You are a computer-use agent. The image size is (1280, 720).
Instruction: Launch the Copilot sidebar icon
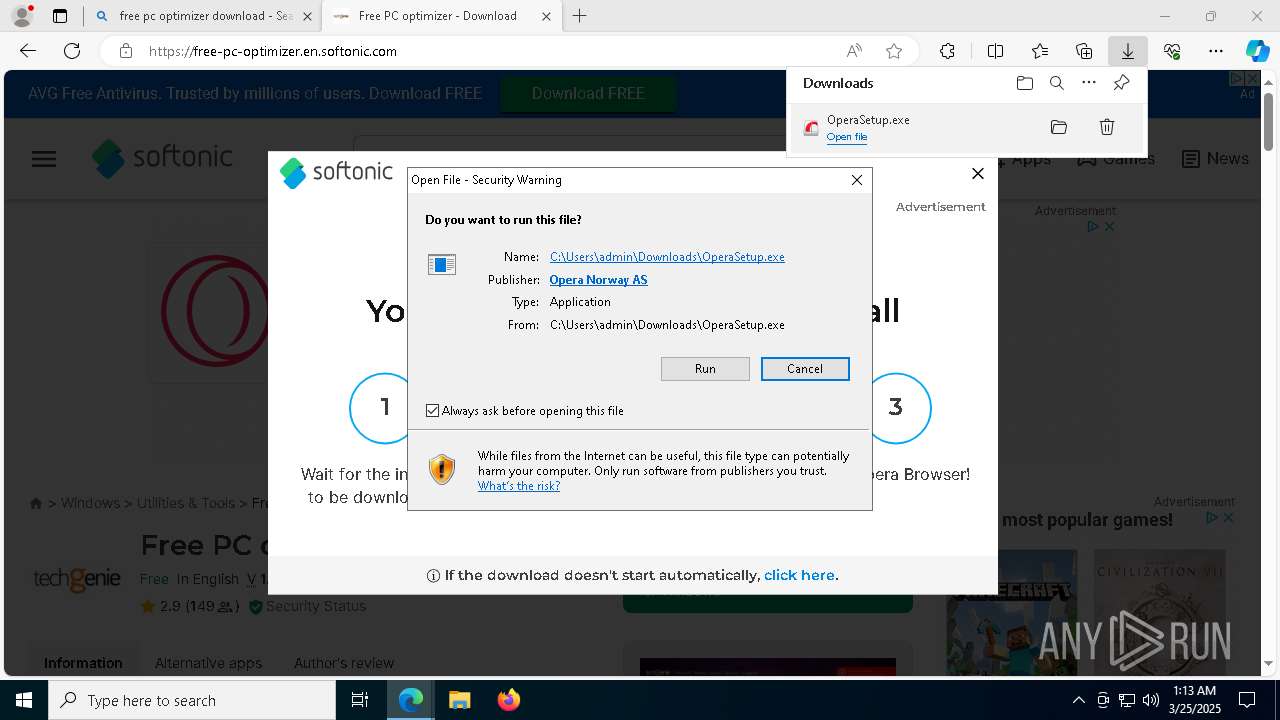pos(1257,51)
